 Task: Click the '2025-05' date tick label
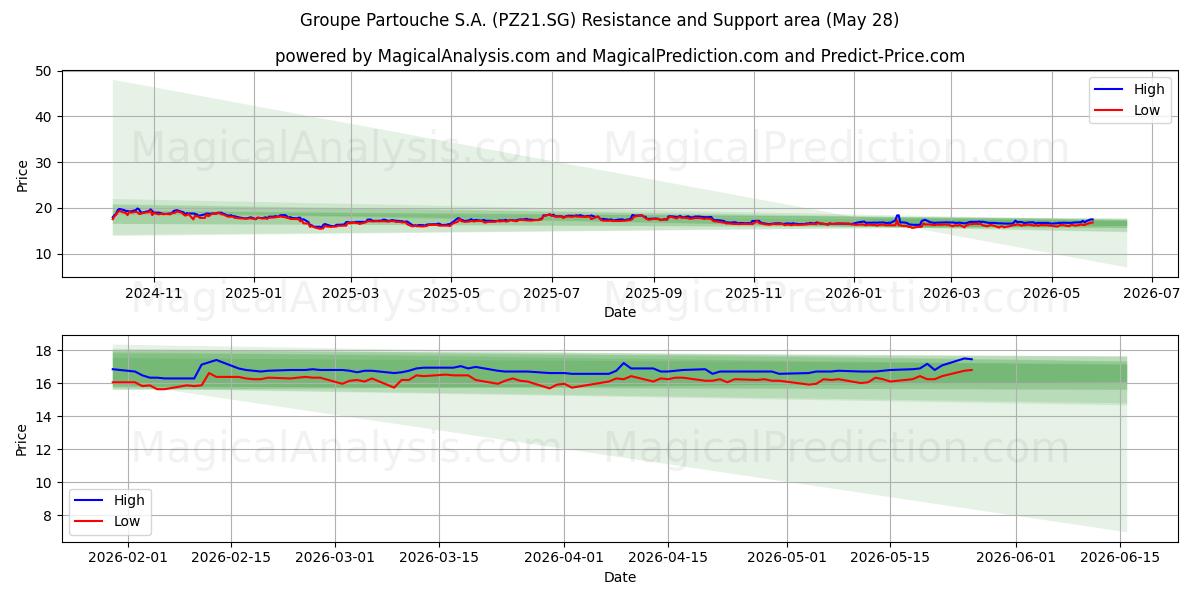[x=450, y=294]
